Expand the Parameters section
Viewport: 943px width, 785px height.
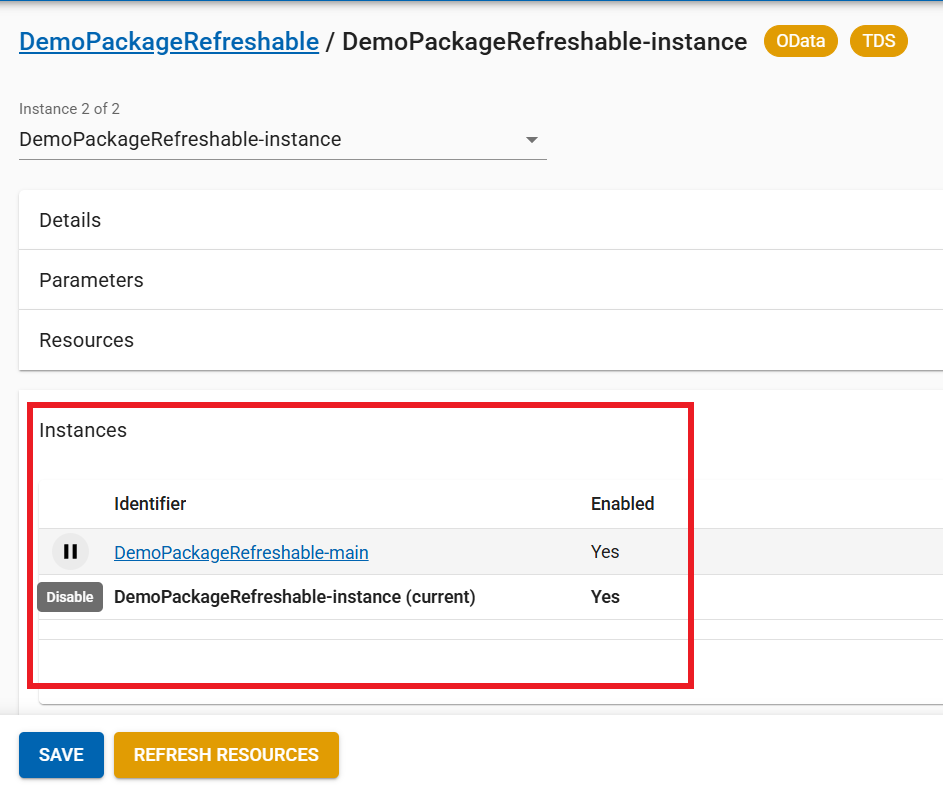click(91, 280)
